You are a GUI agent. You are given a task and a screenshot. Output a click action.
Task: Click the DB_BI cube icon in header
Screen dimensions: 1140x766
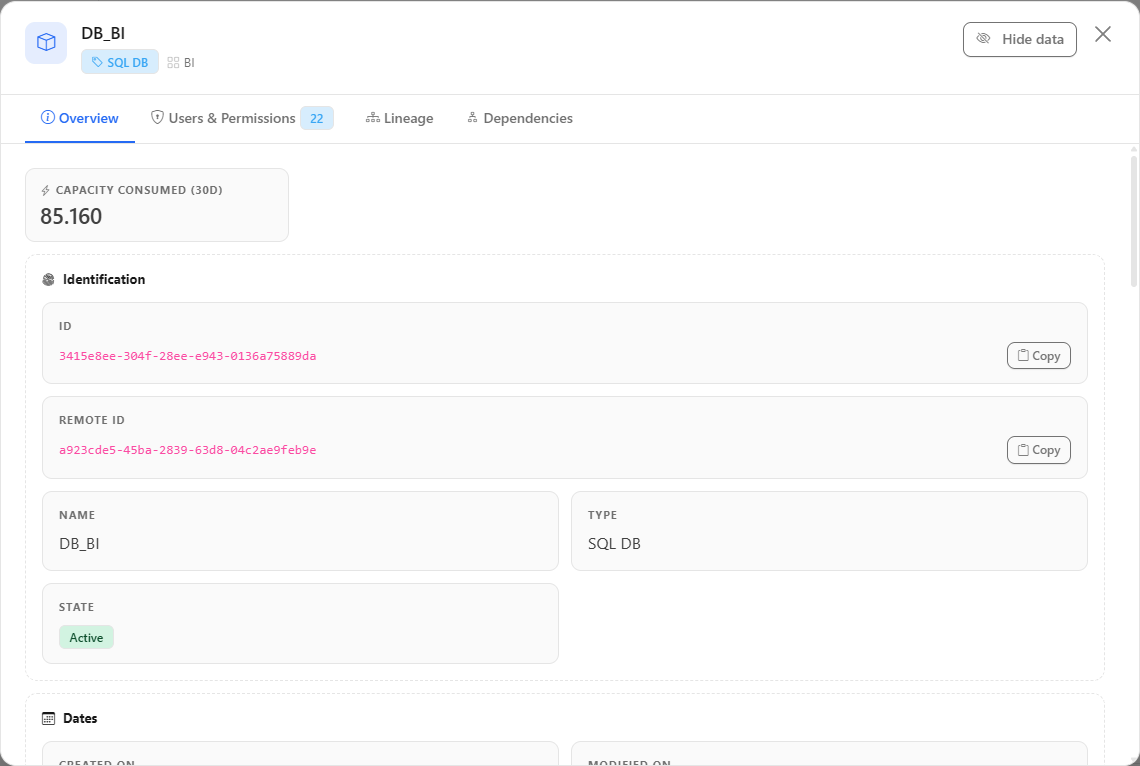(46, 43)
